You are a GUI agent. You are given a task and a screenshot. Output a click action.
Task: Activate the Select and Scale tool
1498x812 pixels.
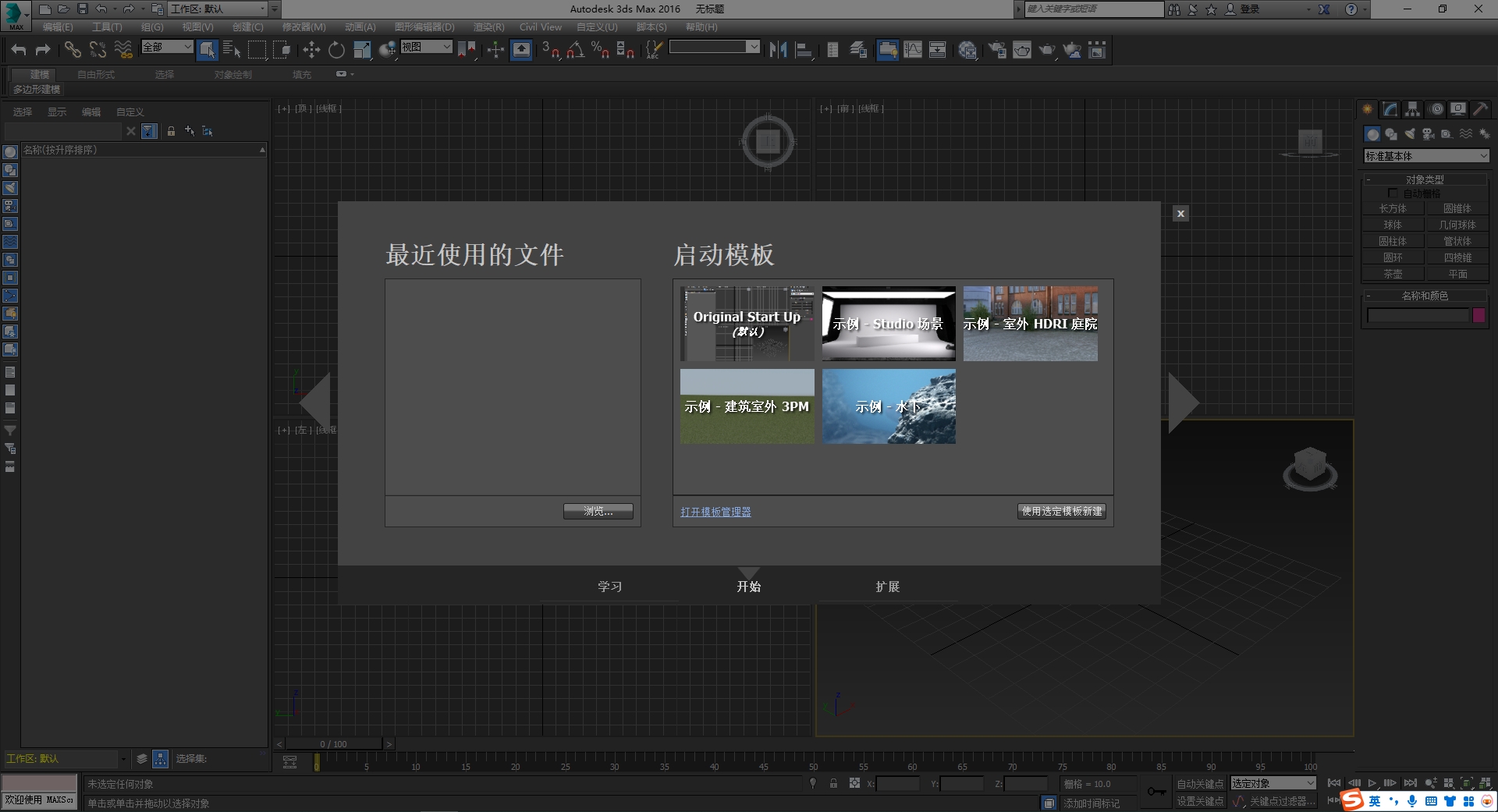[362, 50]
